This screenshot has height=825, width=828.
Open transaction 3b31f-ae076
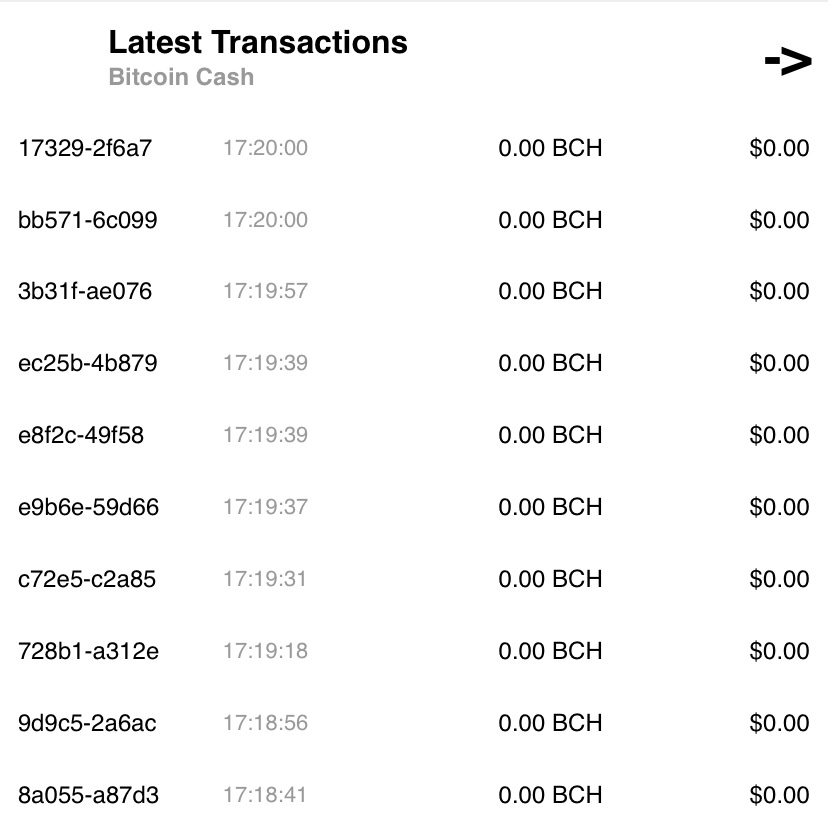click(86, 291)
